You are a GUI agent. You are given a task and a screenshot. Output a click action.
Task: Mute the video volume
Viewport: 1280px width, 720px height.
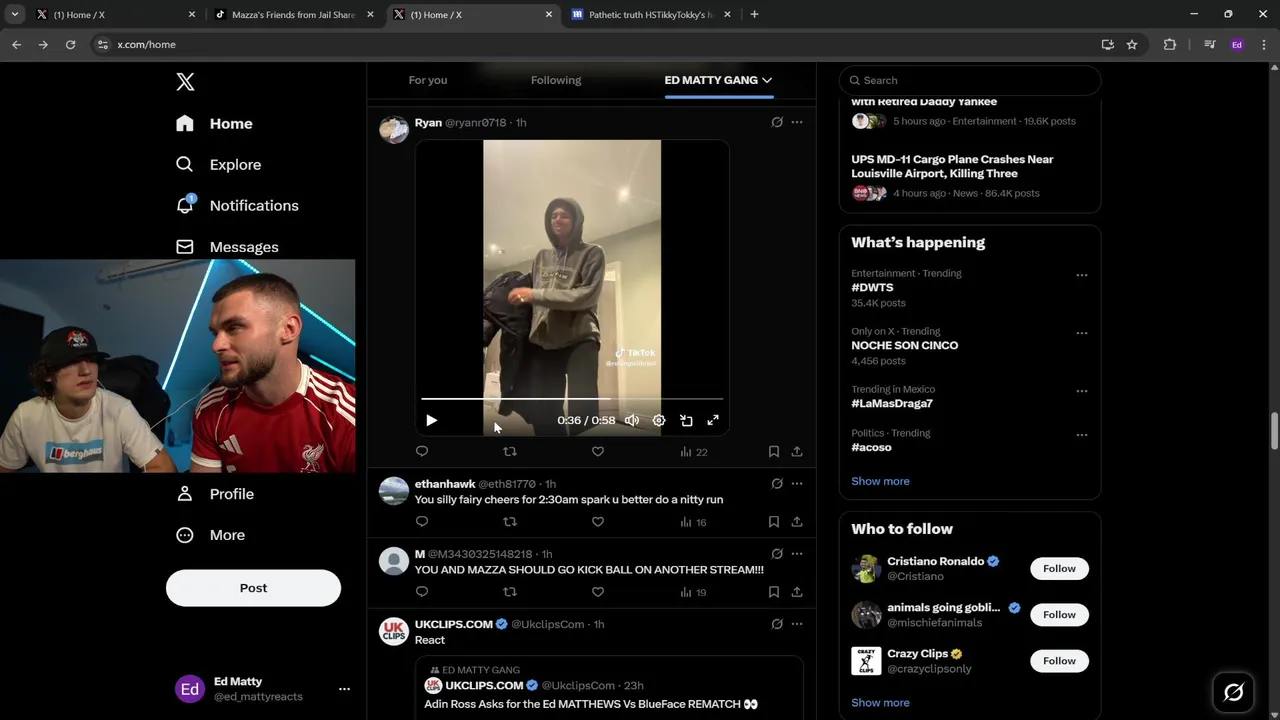[632, 421]
